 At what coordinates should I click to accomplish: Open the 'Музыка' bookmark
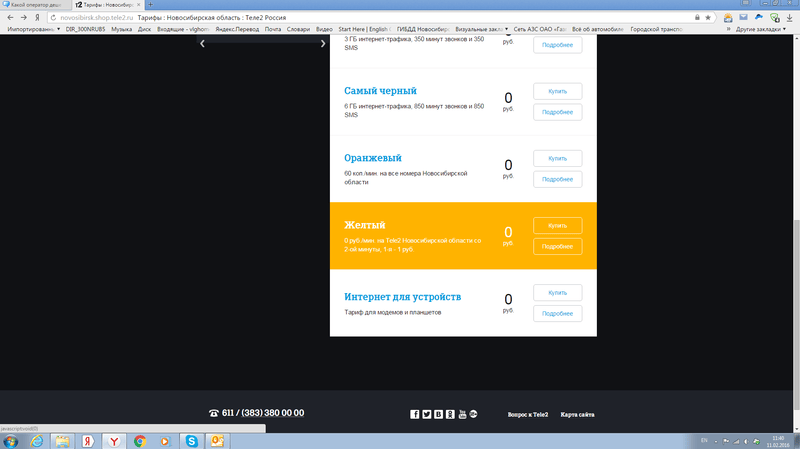click(x=121, y=29)
